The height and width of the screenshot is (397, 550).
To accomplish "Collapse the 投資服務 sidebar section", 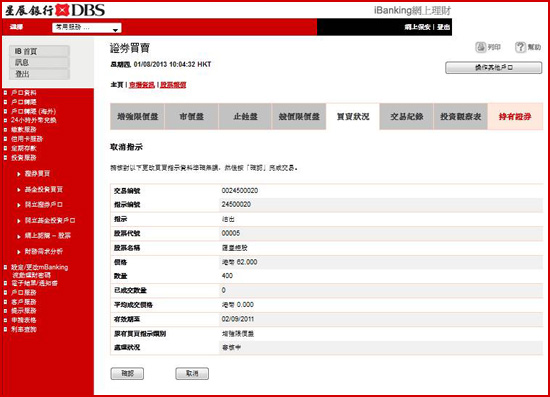I will pyautogui.click(x=23, y=158).
